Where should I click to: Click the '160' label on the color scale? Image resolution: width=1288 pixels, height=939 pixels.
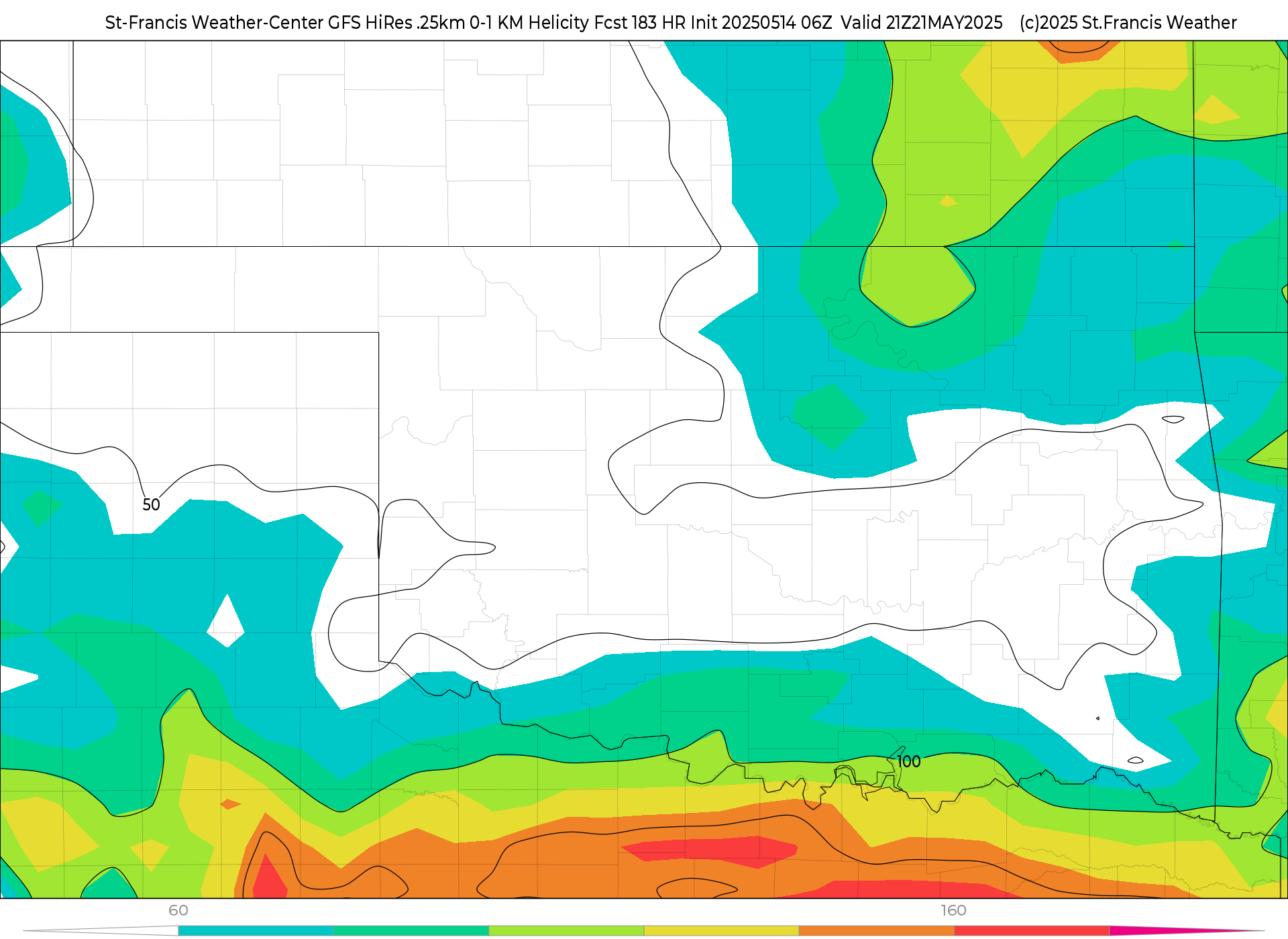tap(953, 910)
